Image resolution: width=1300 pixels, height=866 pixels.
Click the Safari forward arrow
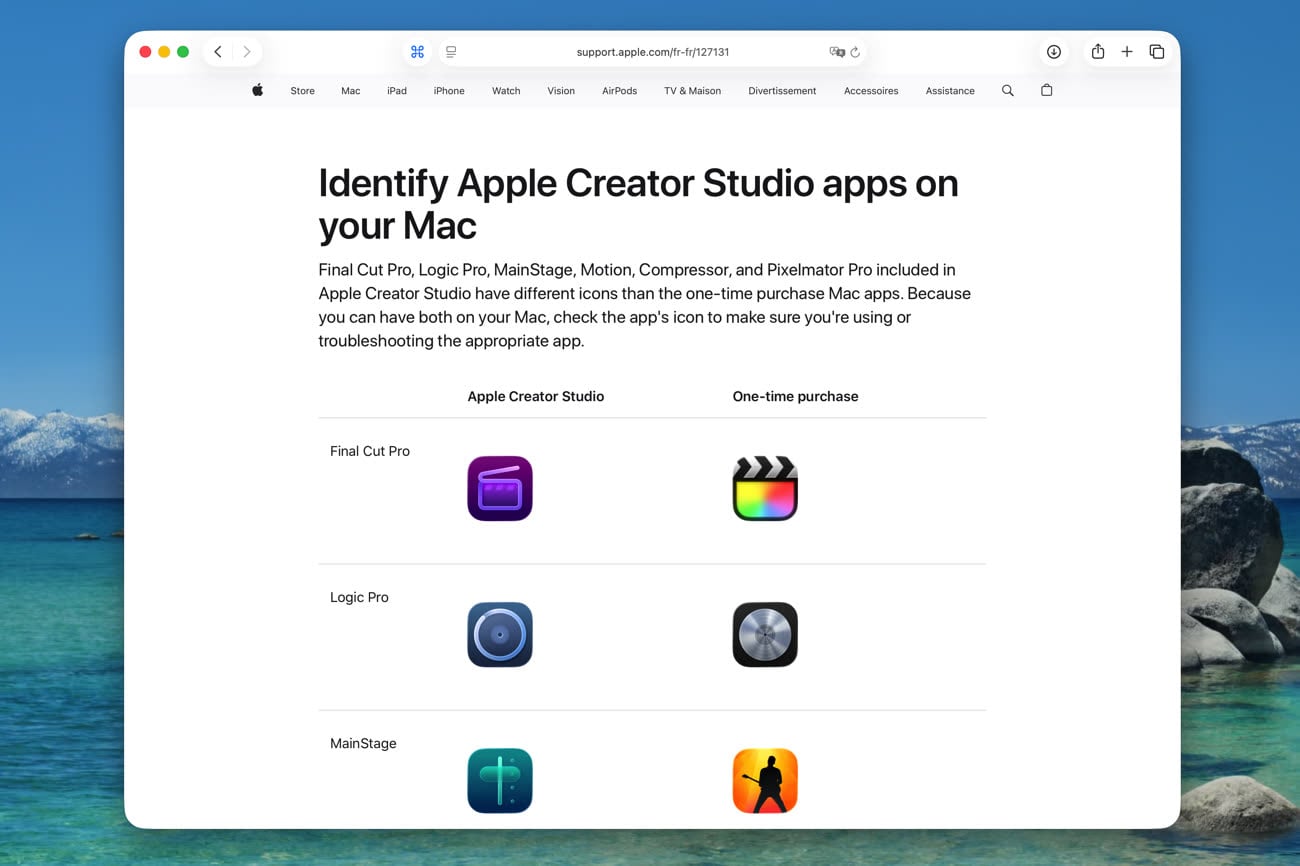click(247, 52)
